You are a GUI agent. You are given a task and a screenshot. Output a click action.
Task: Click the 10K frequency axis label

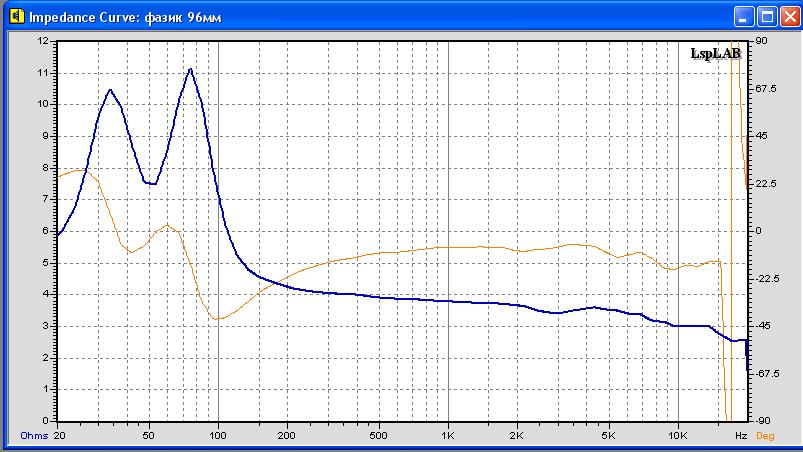tap(677, 436)
